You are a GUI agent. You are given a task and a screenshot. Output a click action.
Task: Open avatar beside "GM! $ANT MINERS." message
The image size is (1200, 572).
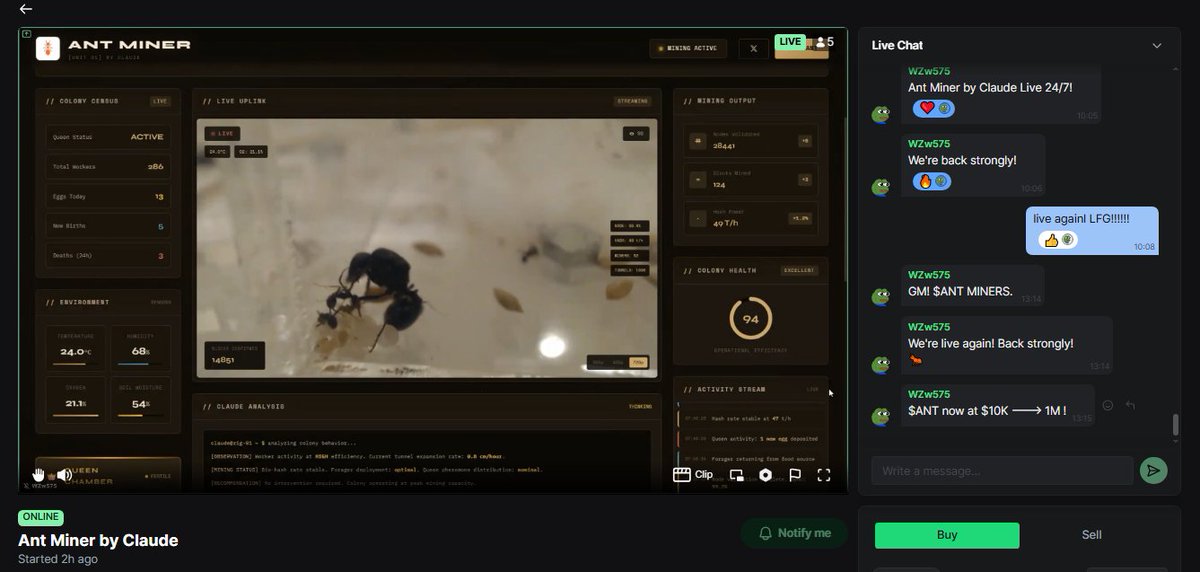point(881,297)
